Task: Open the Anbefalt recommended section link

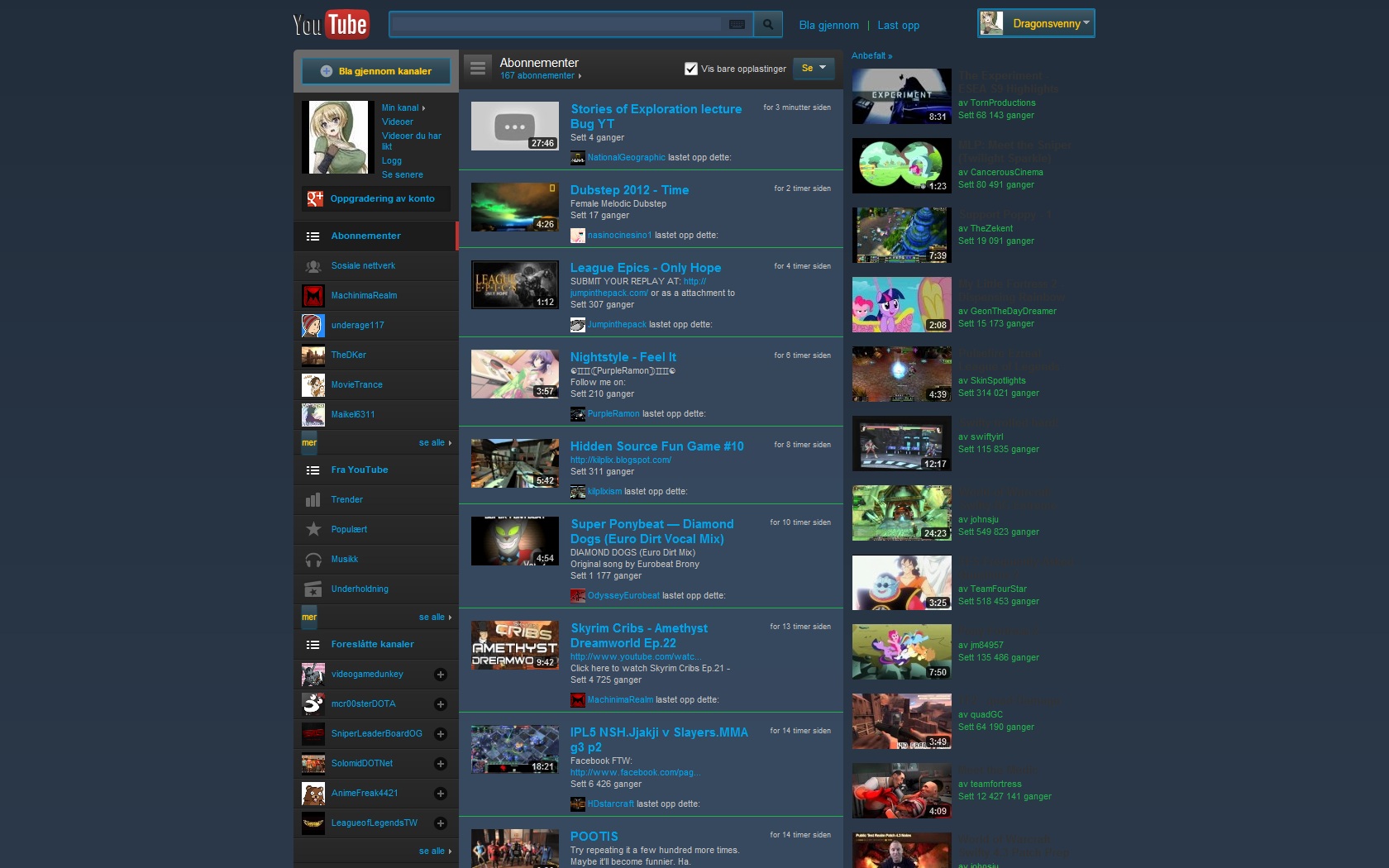Action: pos(871,56)
